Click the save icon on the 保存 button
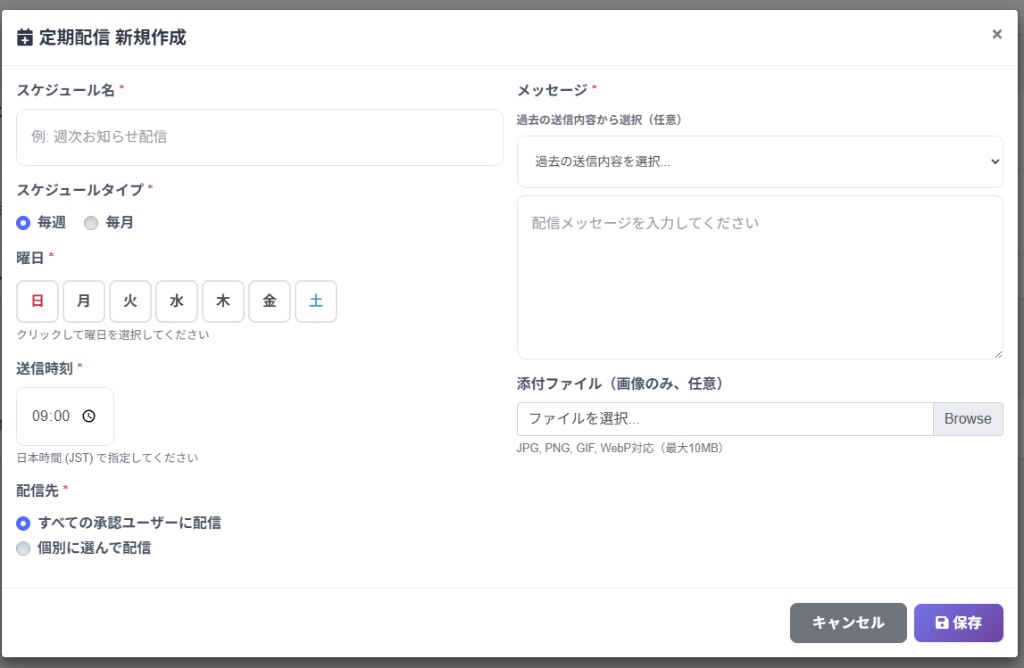 pyautogui.click(x=941, y=622)
